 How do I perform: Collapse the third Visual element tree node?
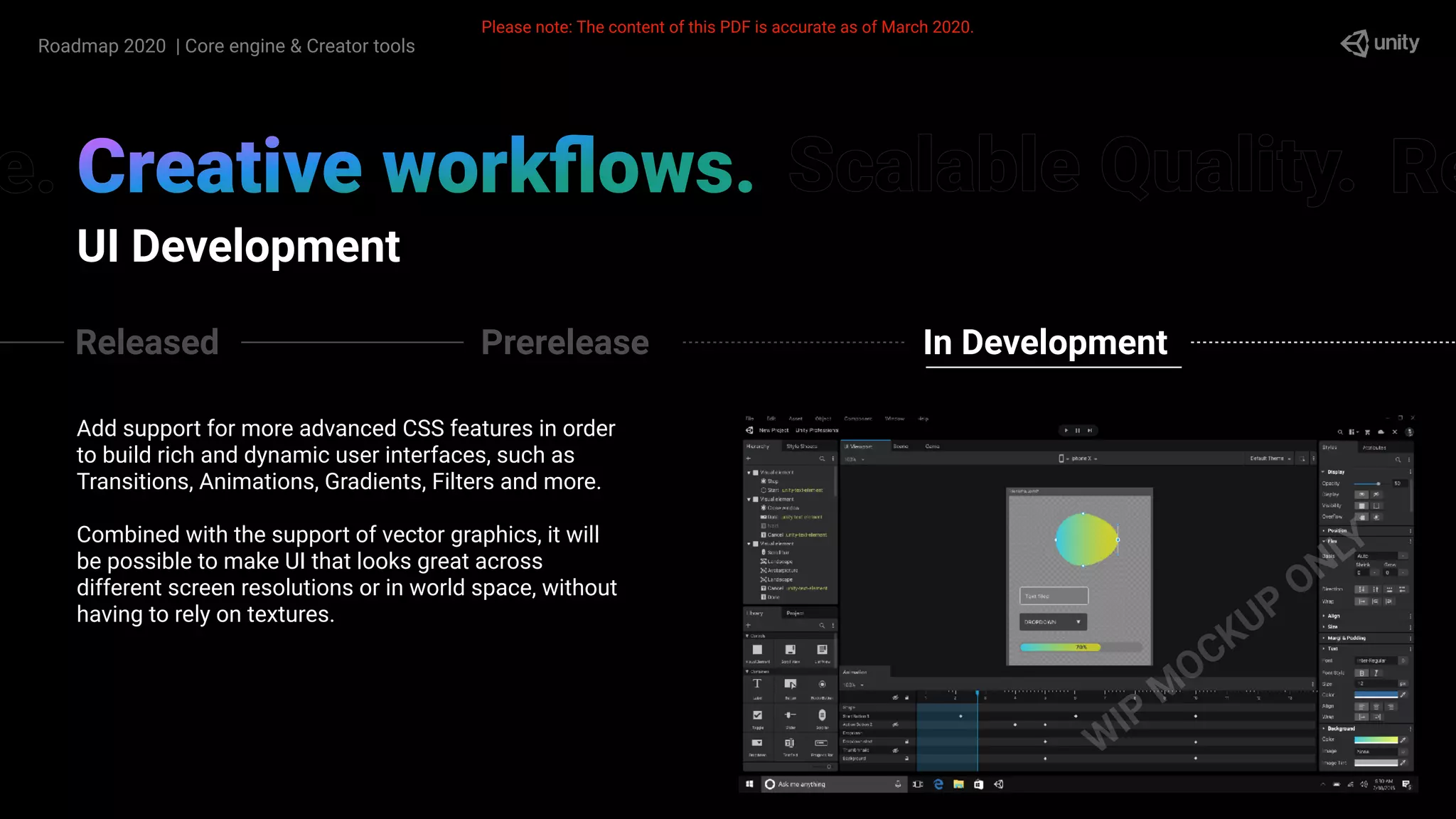749,544
